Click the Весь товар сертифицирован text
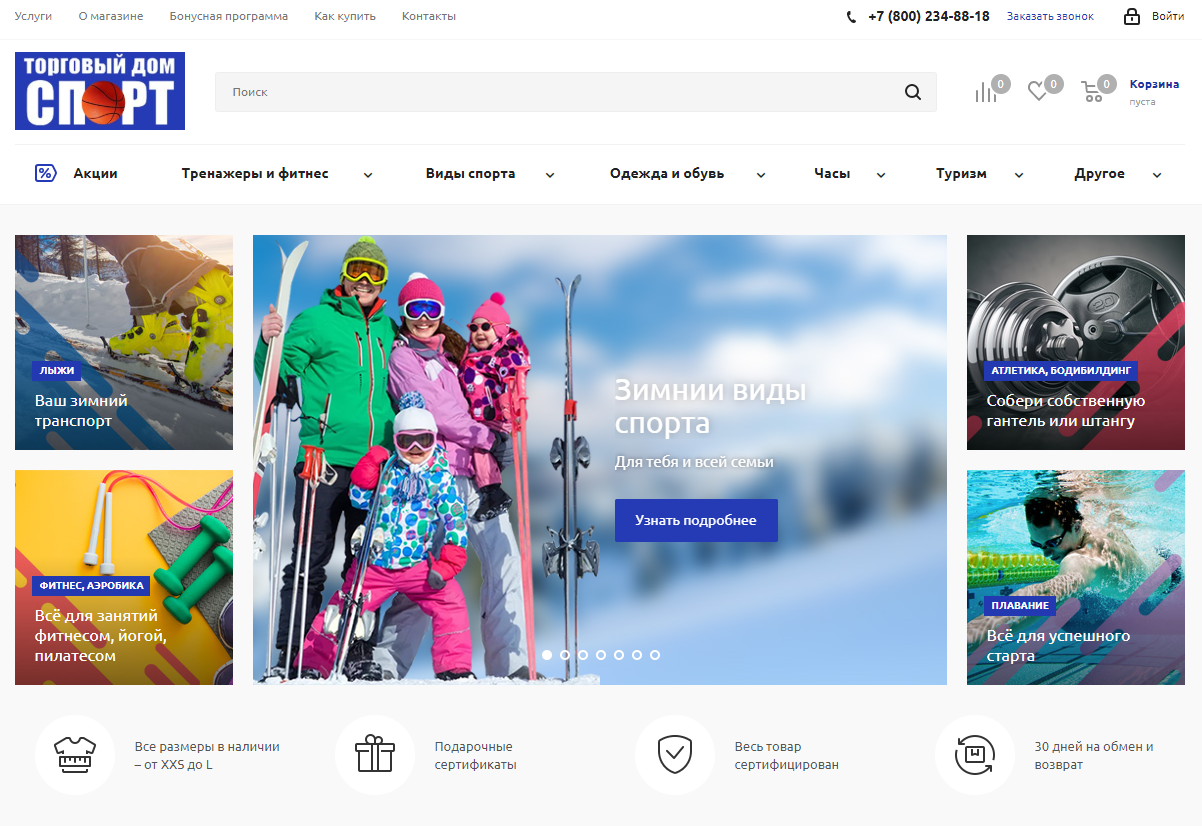The height and width of the screenshot is (826, 1202). tap(787, 755)
